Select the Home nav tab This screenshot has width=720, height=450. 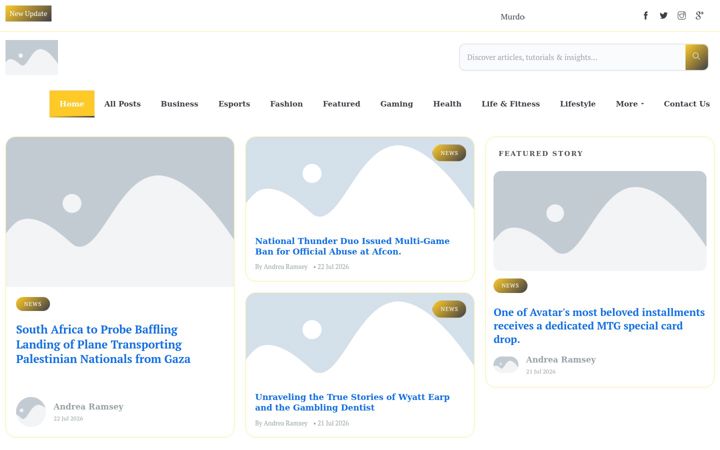point(72,104)
